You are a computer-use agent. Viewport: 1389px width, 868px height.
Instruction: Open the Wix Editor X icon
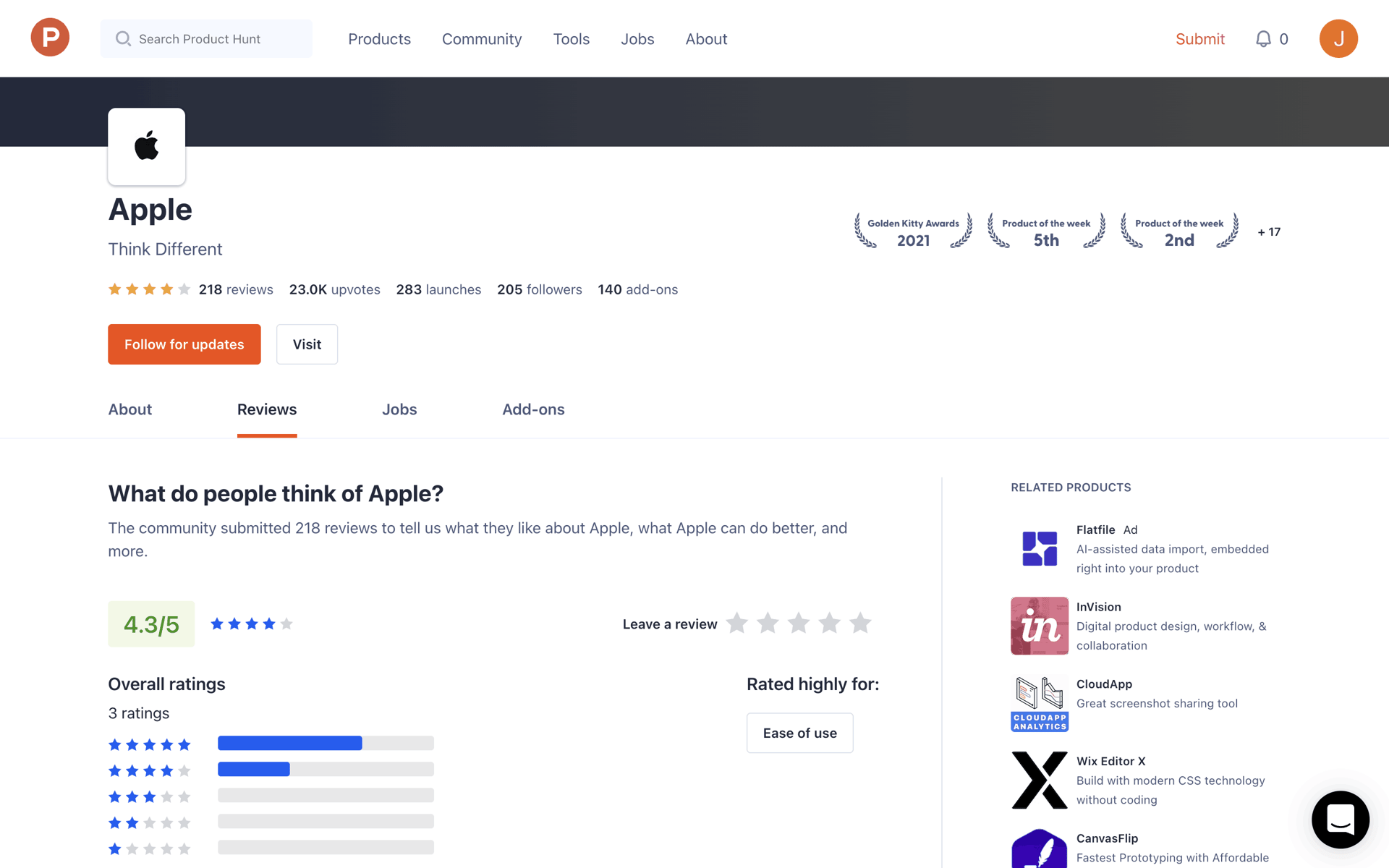pos(1040,780)
